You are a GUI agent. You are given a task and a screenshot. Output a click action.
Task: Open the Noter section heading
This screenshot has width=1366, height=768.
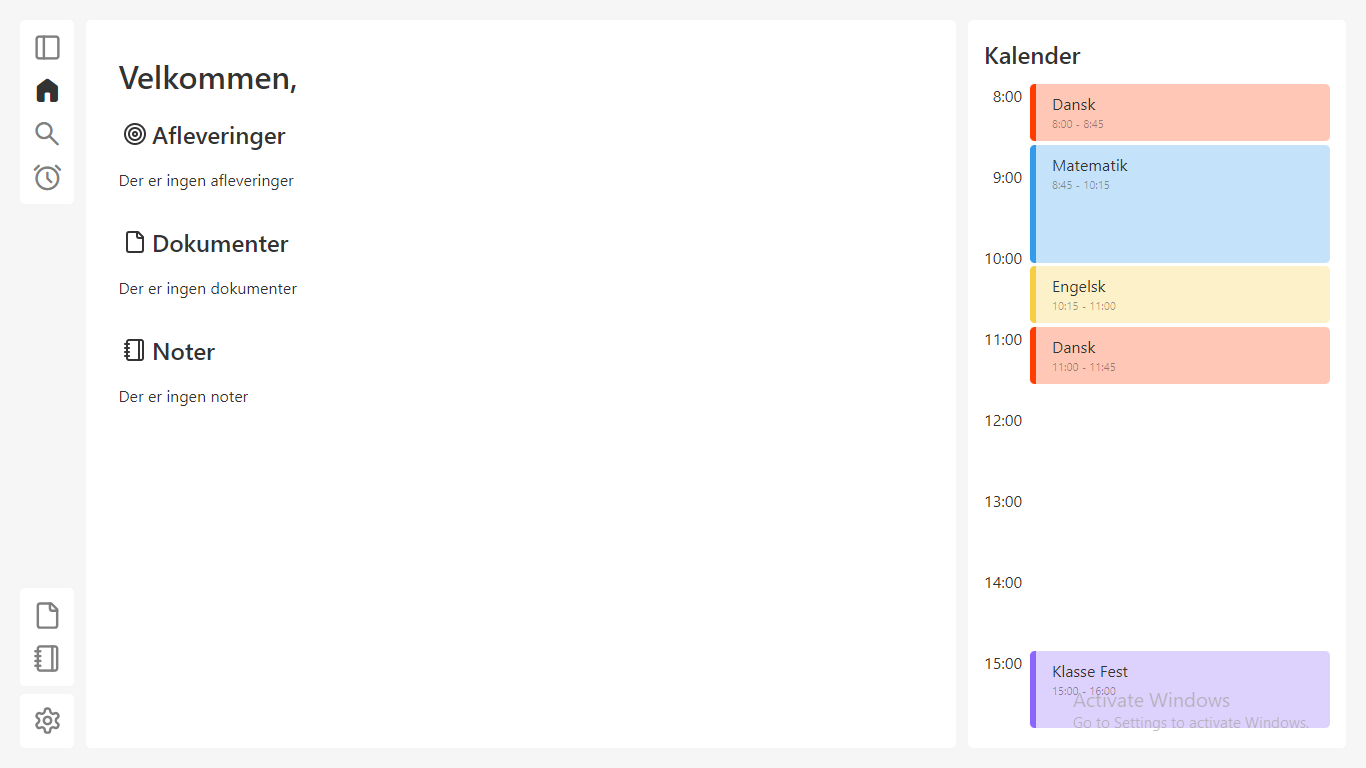click(x=184, y=352)
